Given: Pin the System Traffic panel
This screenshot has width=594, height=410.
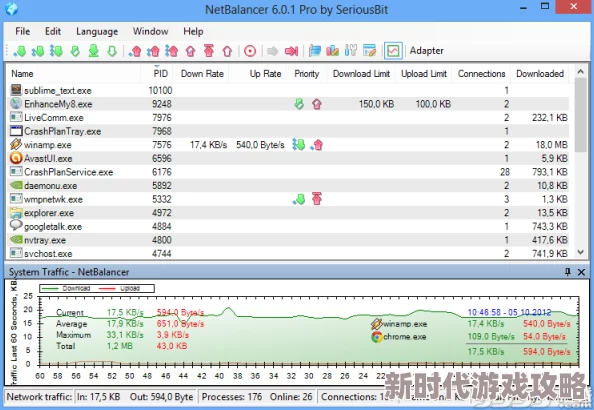Looking at the screenshot, I should 567,272.
